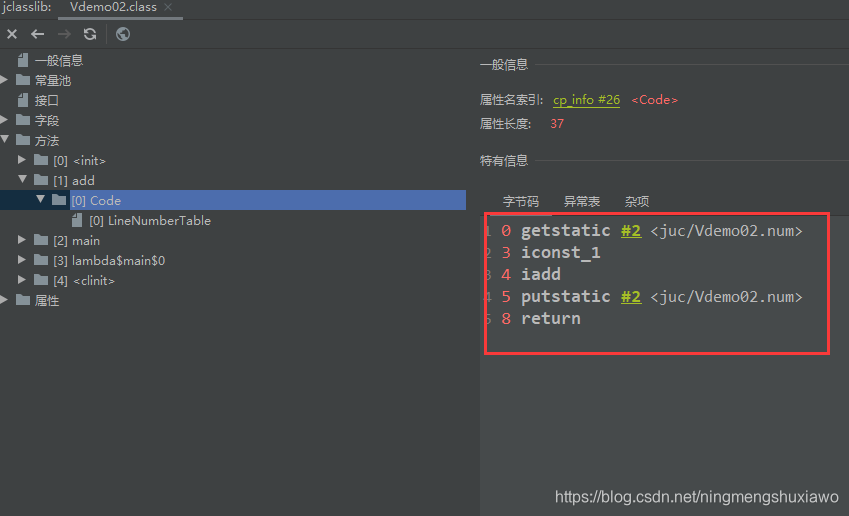
Task: Click the [0] <init> folder icon
Action: pos(41,160)
